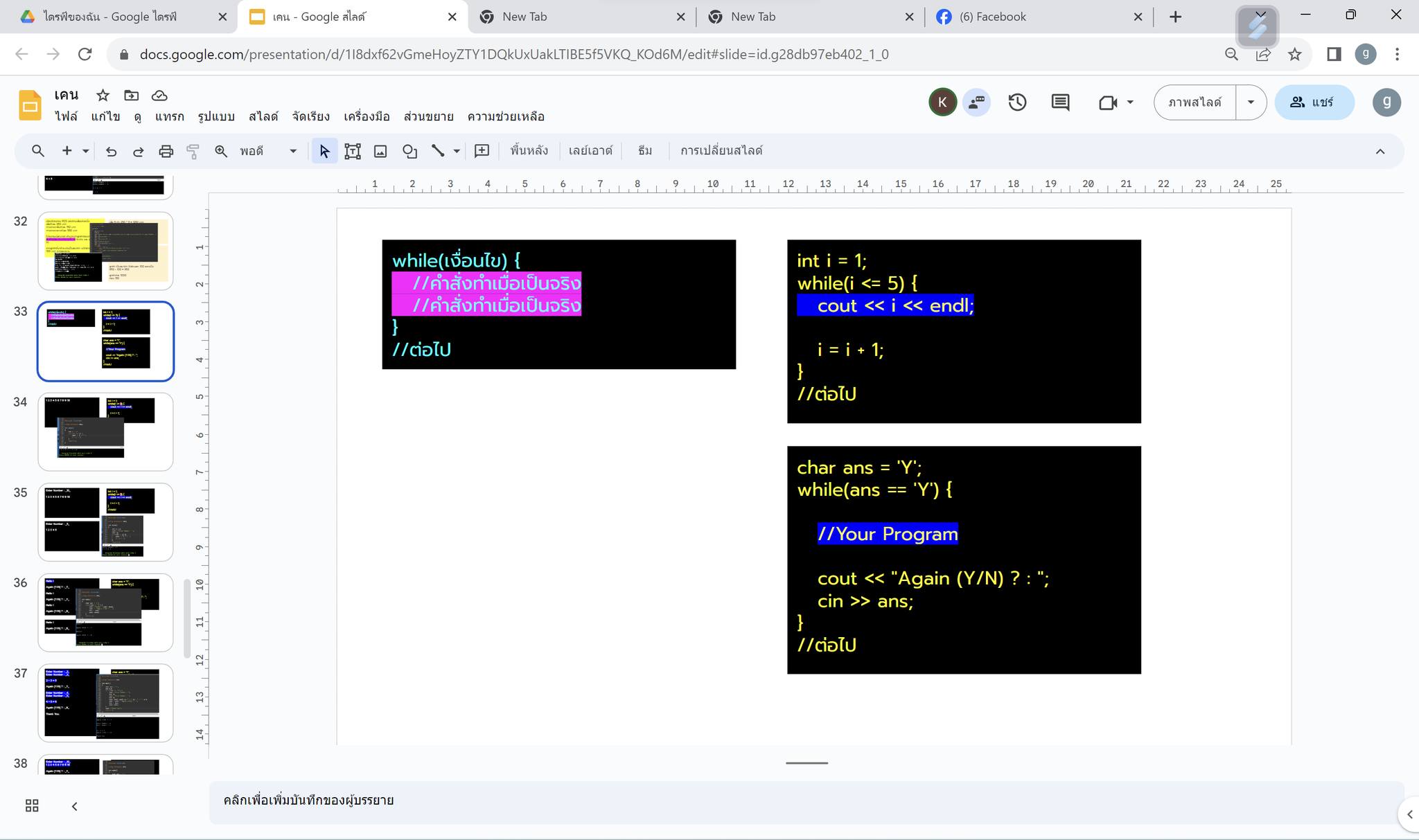Collapse the toolbar menus with chevron

(x=1380, y=151)
